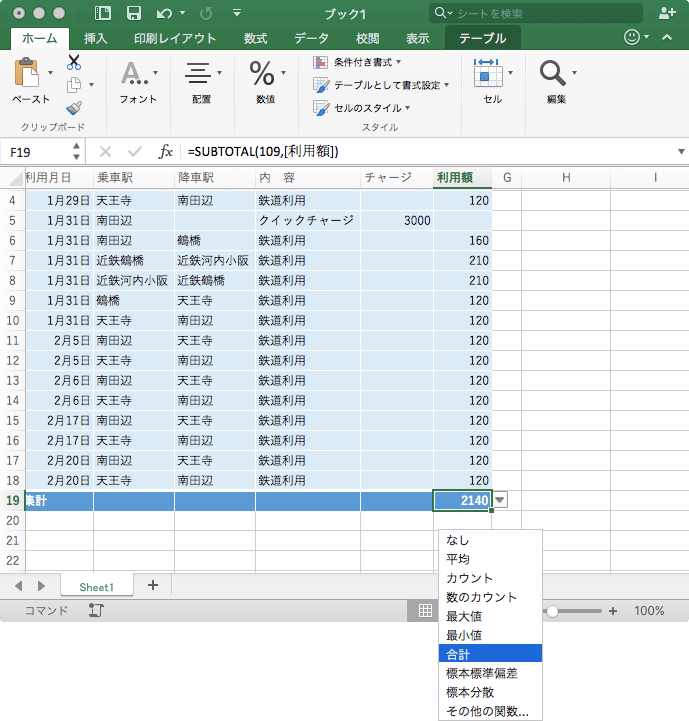This screenshot has height=721, width=689.
Task: Click the Redo arrow icon
Action: pos(206,13)
